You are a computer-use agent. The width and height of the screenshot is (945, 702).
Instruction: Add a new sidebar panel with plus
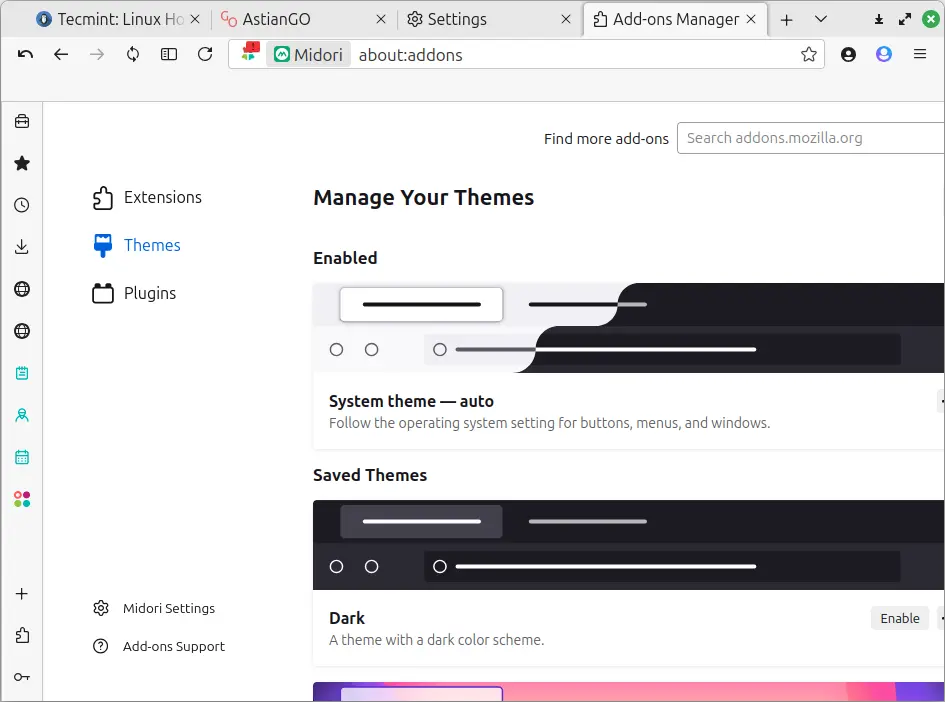pos(22,594)
